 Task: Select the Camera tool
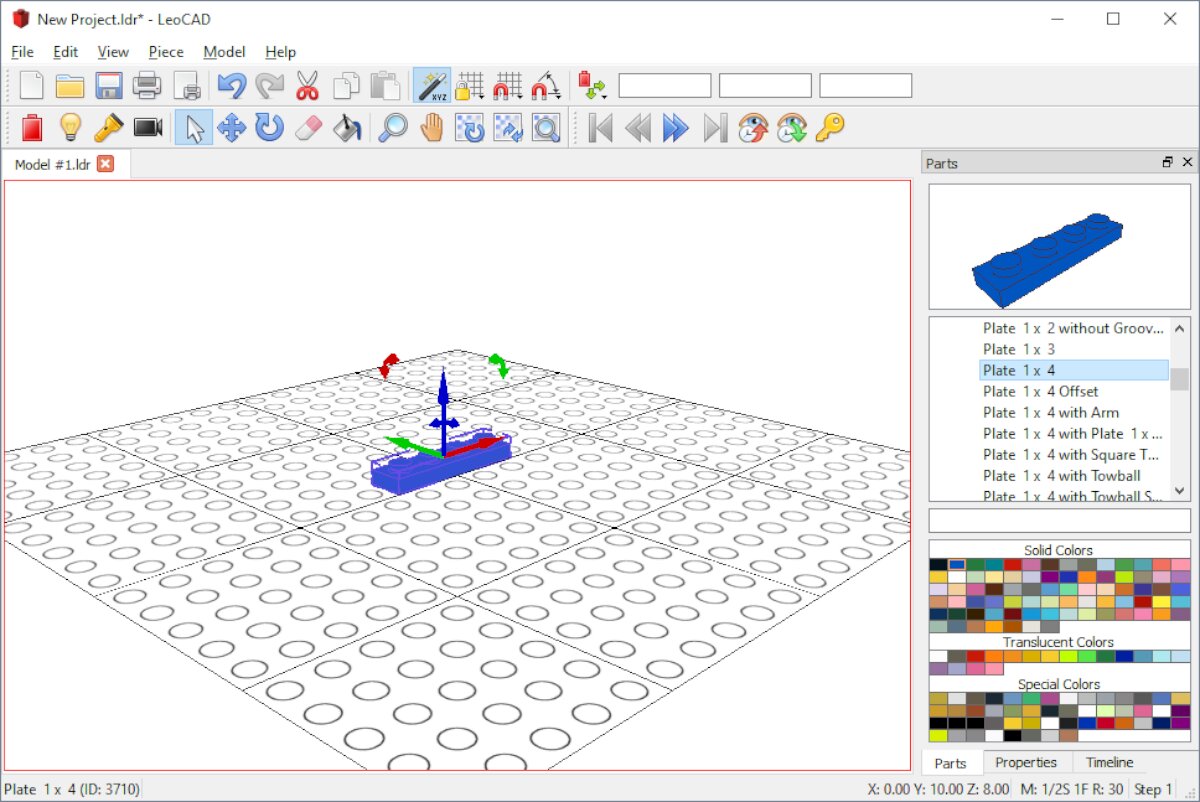[x=148, y=128]
